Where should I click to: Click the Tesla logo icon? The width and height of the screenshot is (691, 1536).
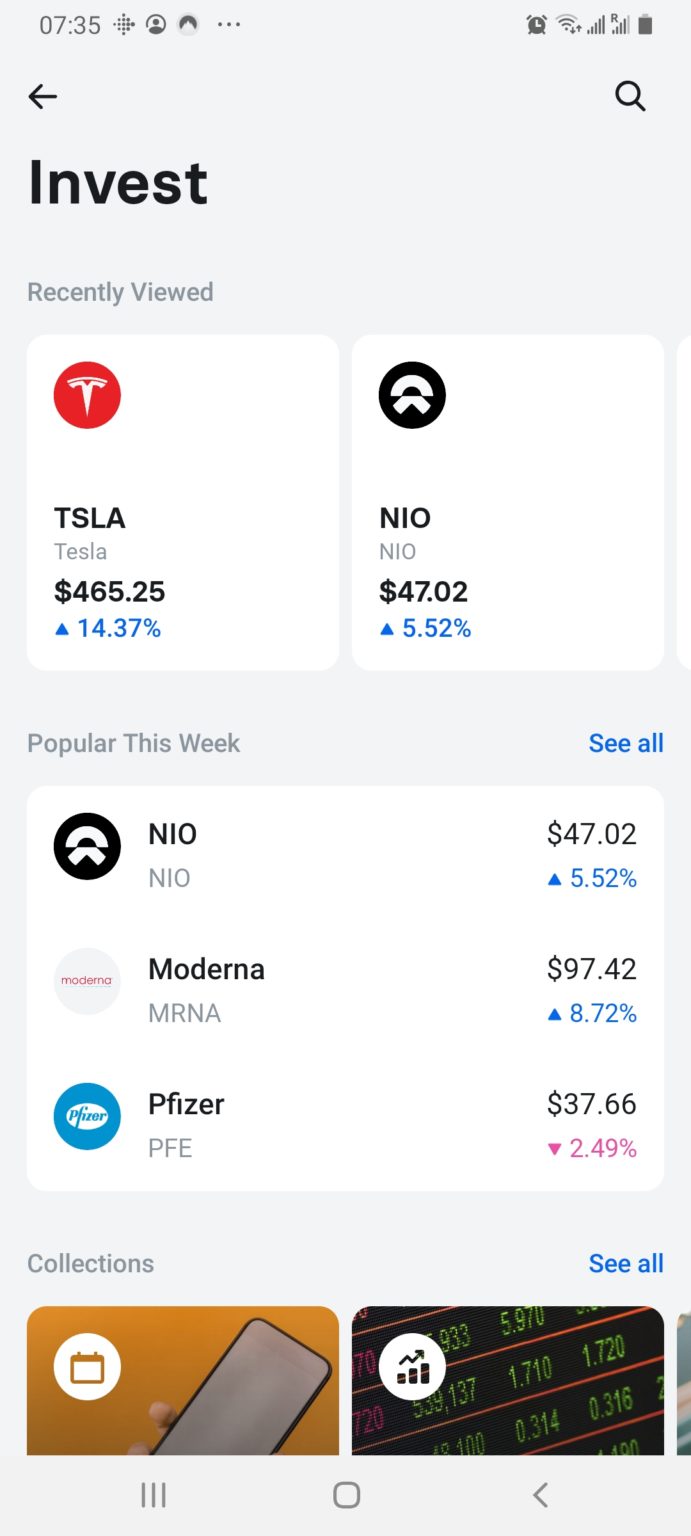[87, 395]
